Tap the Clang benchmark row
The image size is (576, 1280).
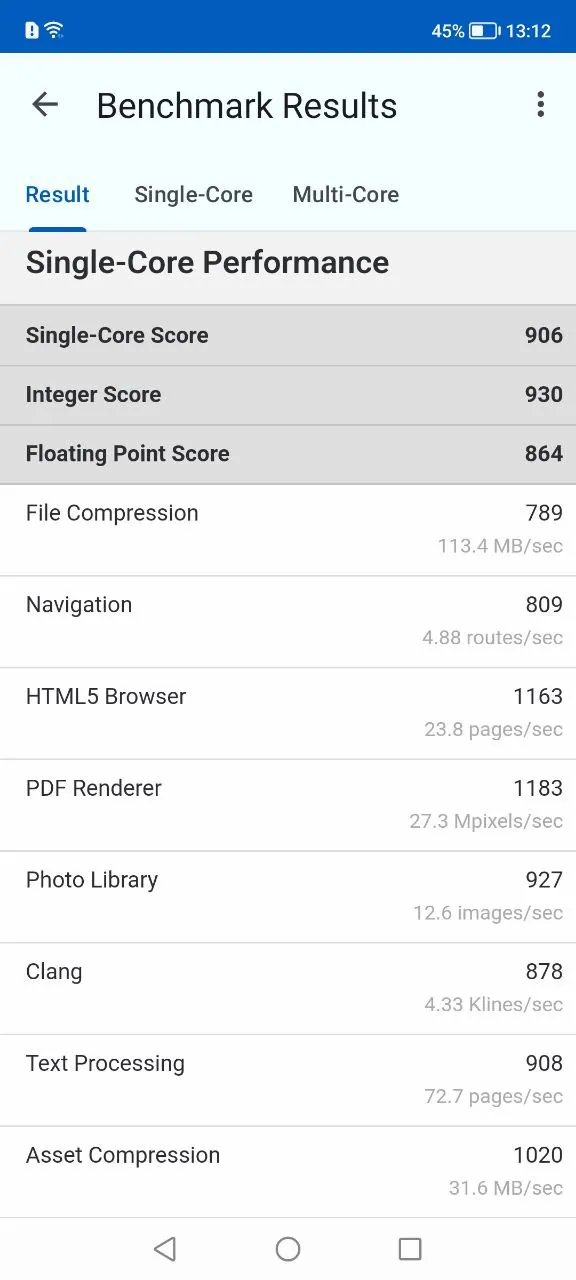288,989
